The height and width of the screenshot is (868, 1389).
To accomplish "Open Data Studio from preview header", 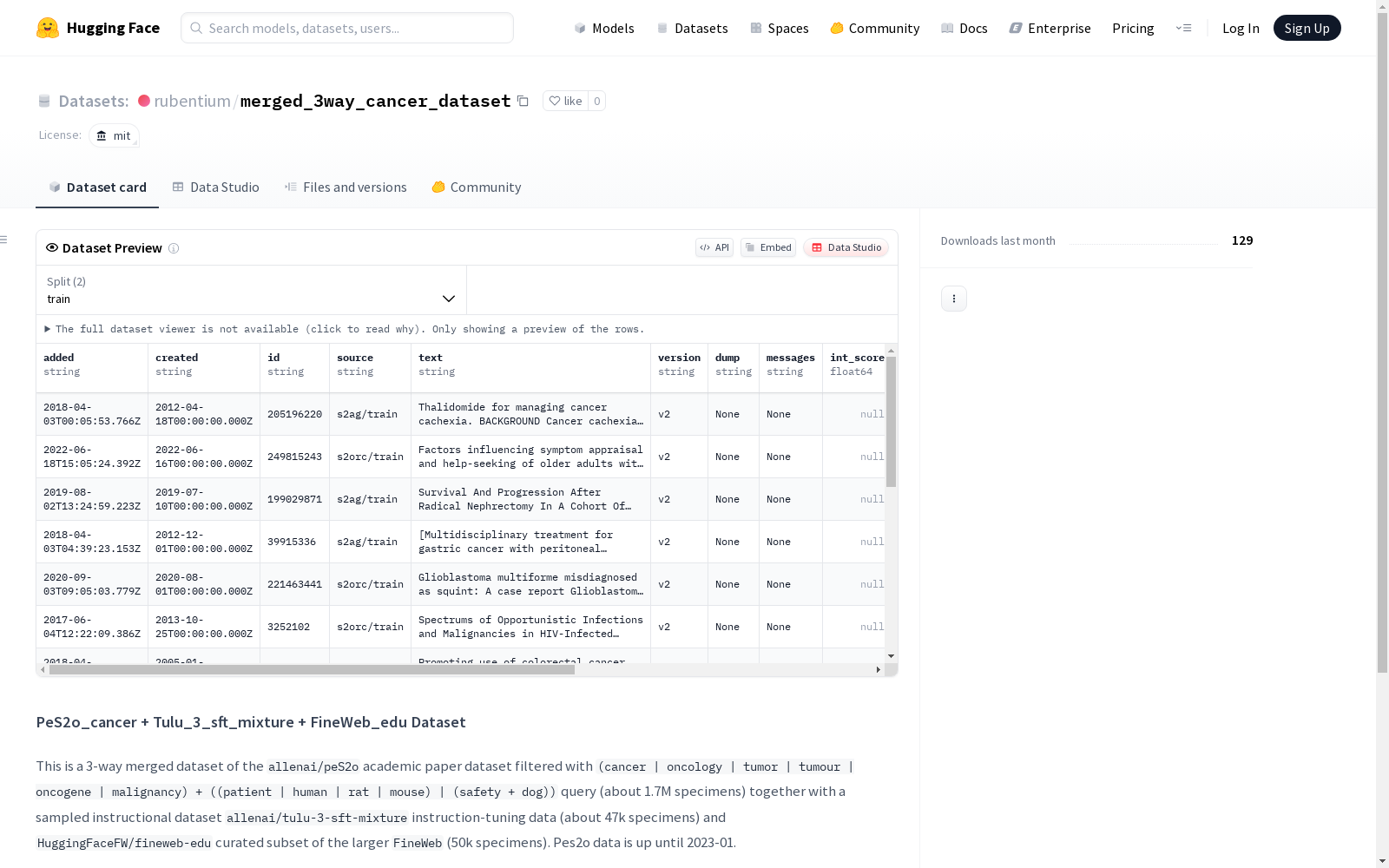I will click(846, 247).
